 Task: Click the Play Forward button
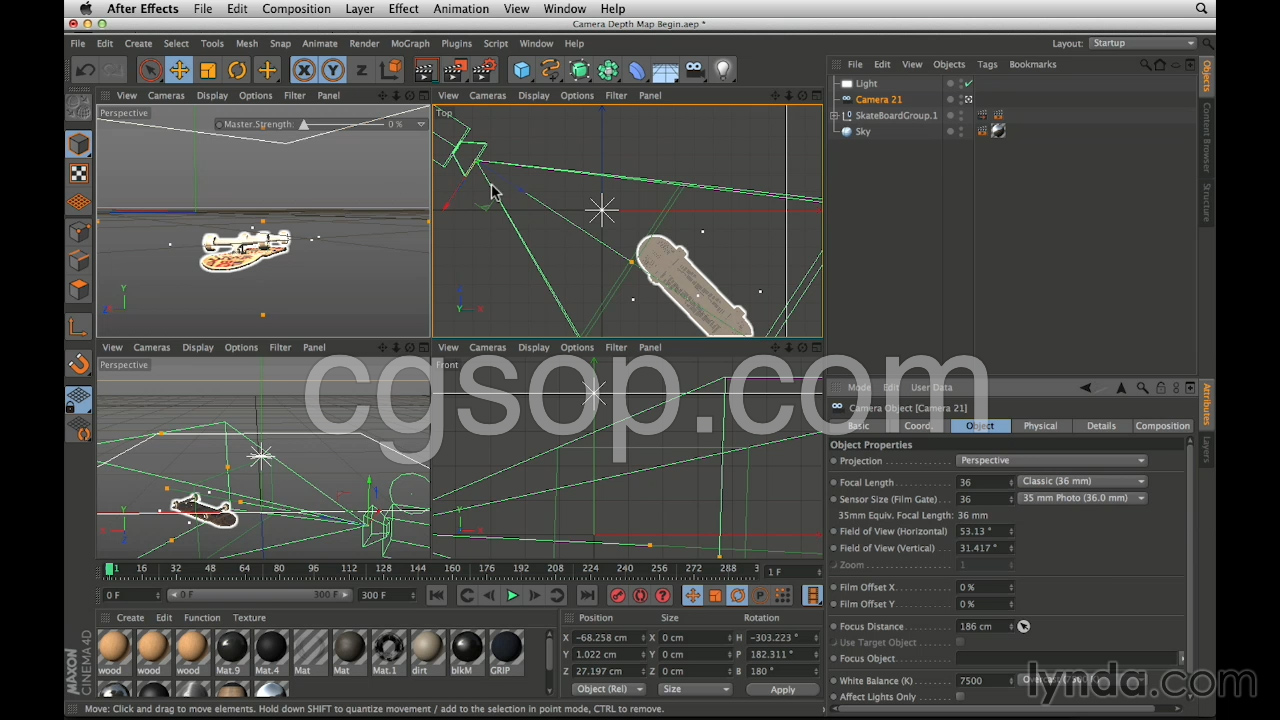(x=511, y=596)
